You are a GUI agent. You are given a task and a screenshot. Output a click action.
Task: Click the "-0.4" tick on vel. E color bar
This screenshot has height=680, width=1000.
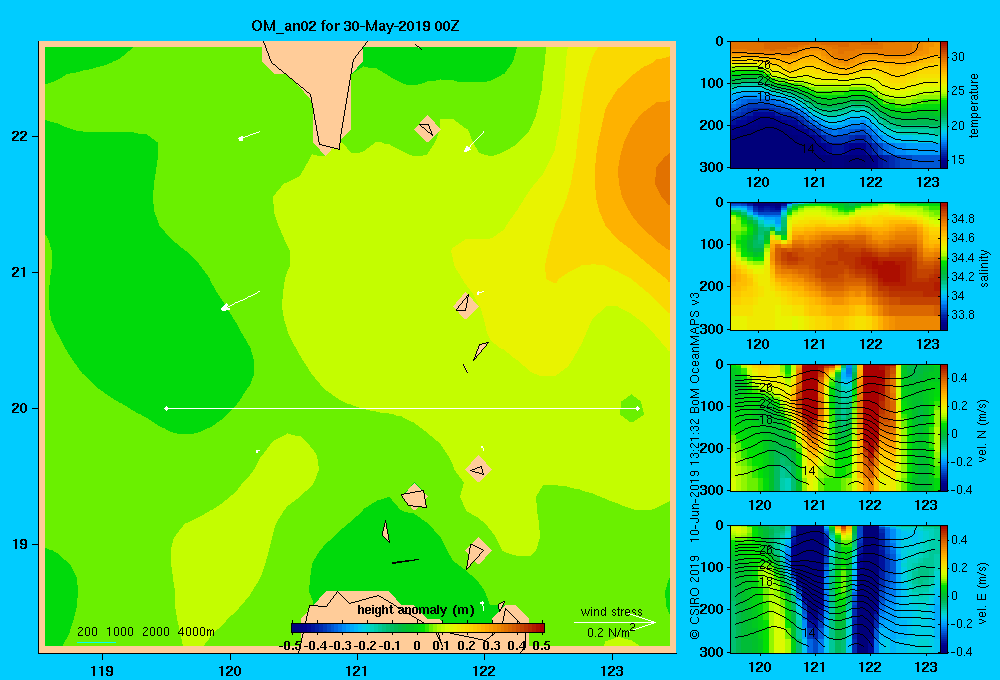click(x=962, y=651)
